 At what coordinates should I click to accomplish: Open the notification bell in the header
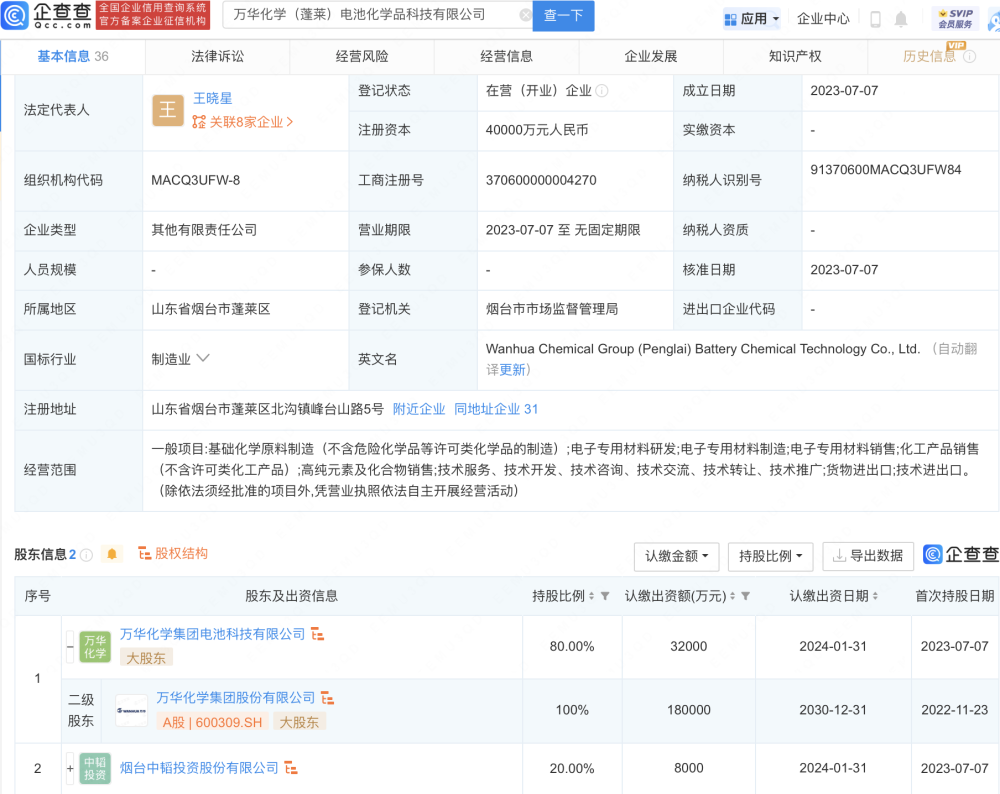pos(901,19)
